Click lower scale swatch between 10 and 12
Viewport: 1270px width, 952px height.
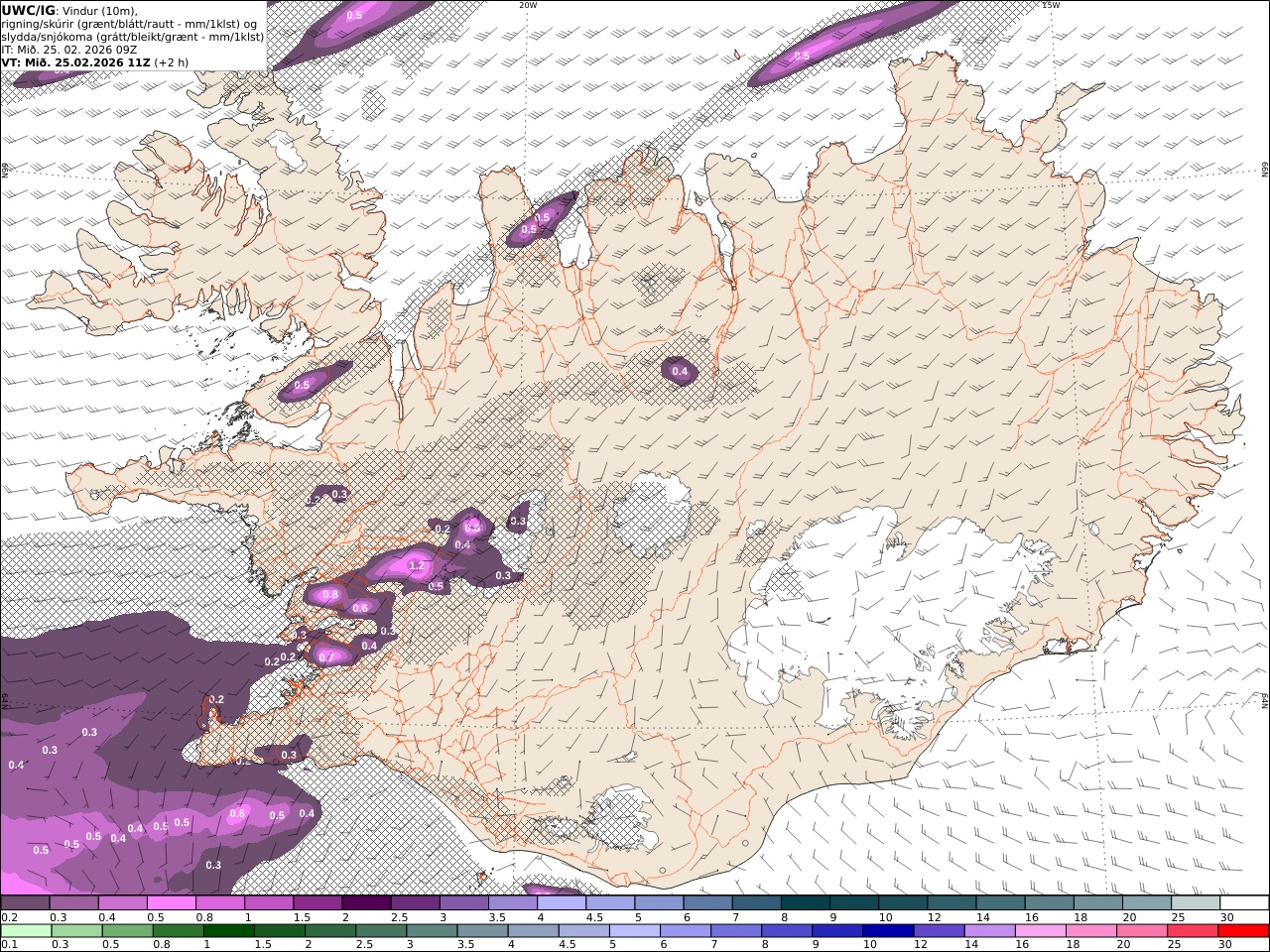click(x=888, y=931)
